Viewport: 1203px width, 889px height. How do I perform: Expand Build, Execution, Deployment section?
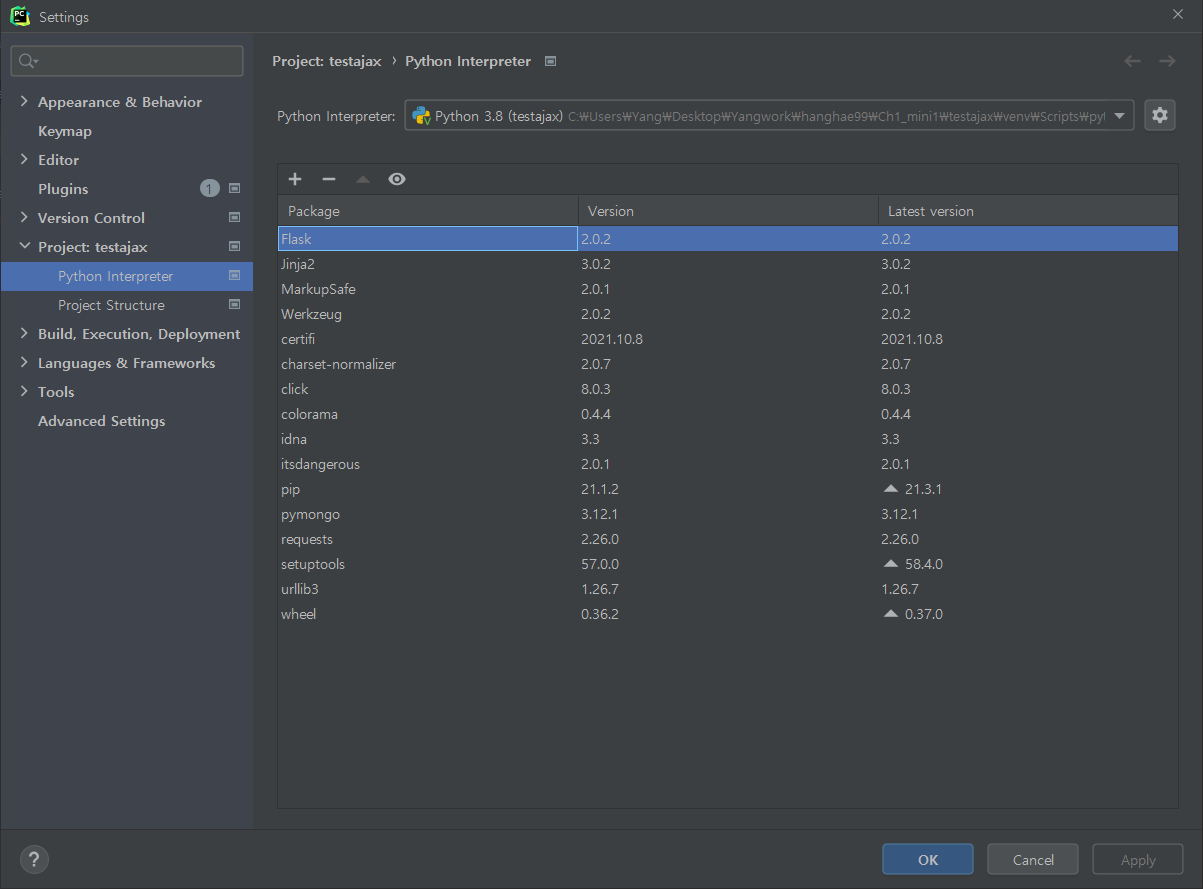(24, 333)
